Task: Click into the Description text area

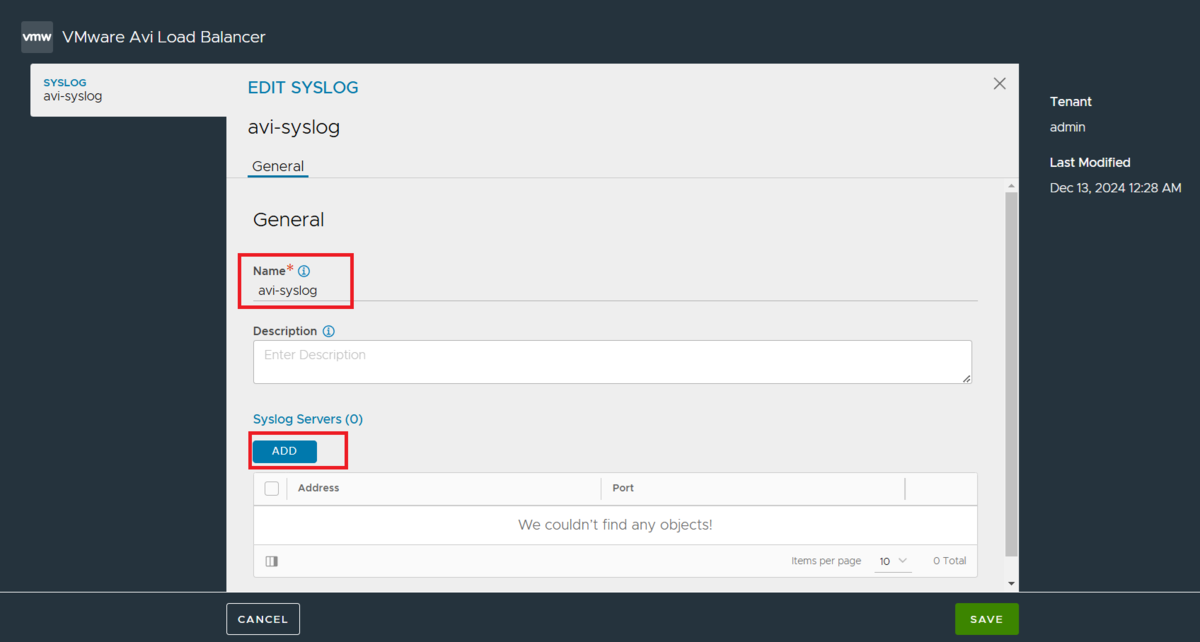Action: (612, 362)
